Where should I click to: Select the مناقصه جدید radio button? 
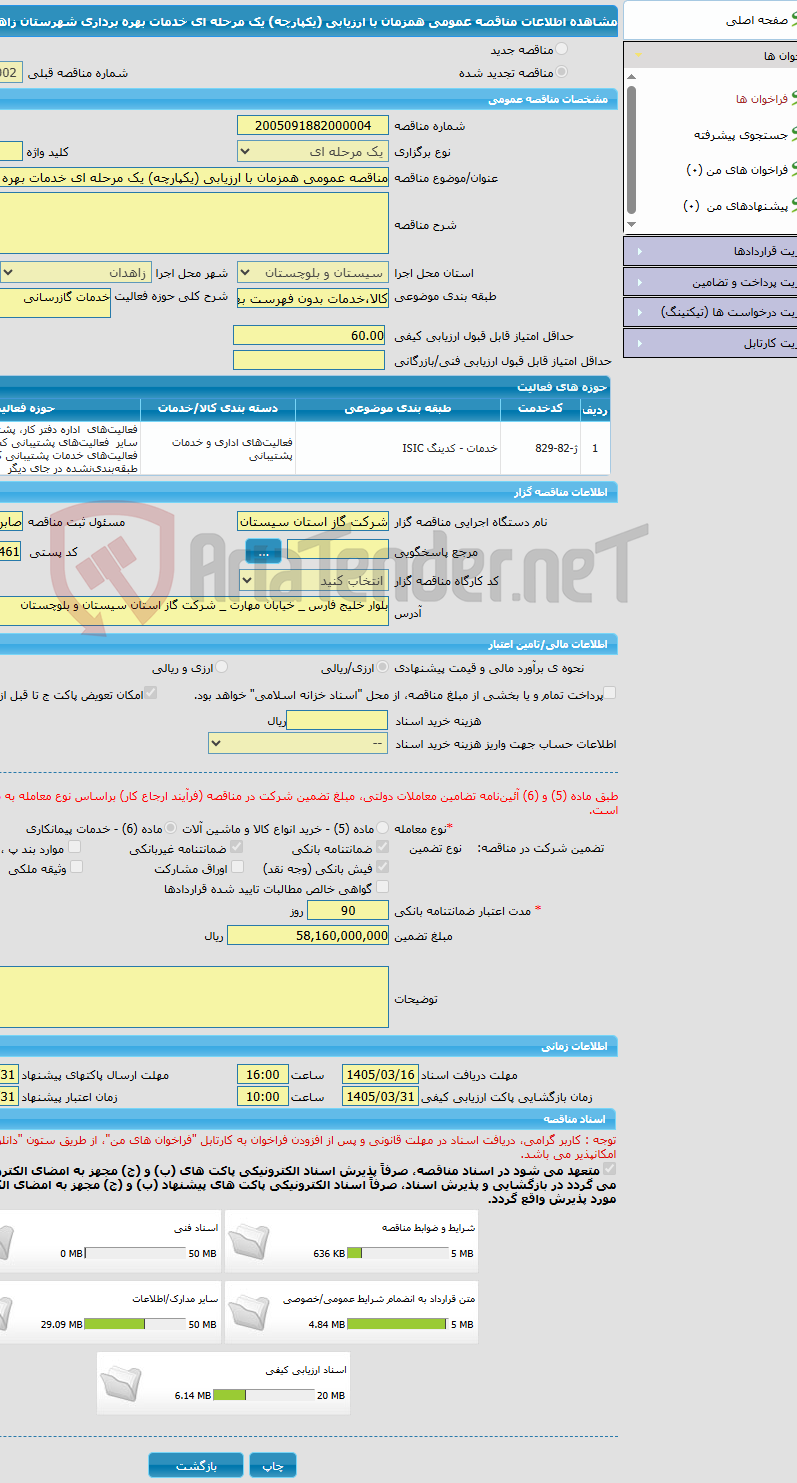pyautogui.click(x=561, y=49)
